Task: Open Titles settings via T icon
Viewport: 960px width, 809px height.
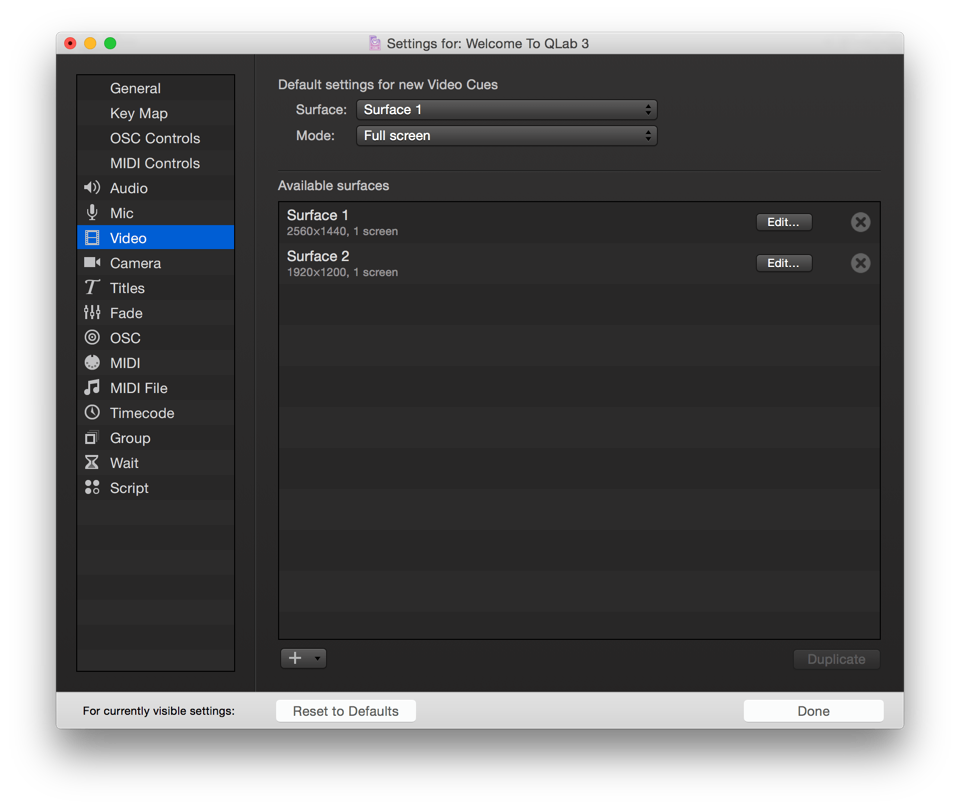Action: 92,288
